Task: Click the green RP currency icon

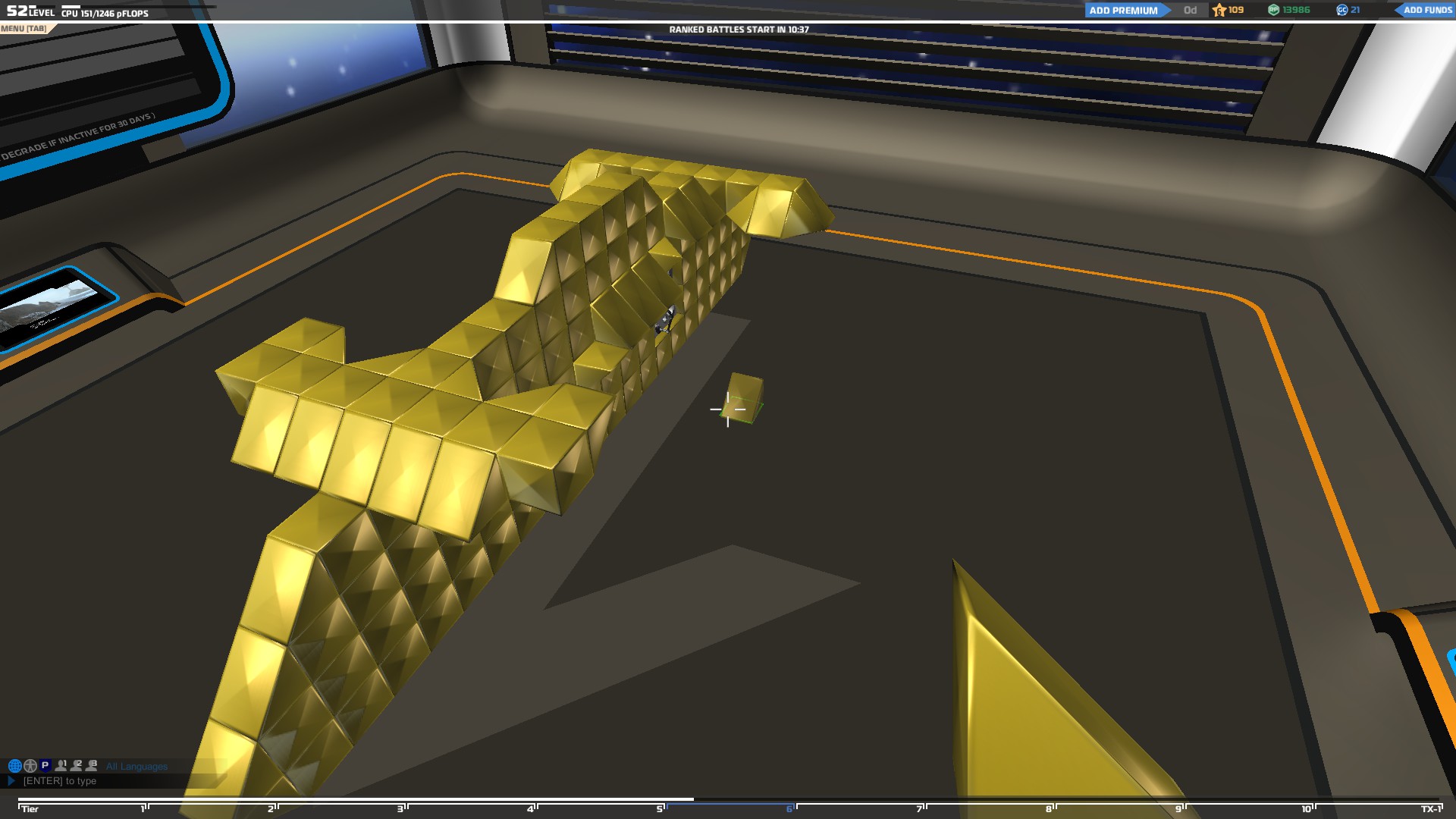Action: pos(1274,10)
